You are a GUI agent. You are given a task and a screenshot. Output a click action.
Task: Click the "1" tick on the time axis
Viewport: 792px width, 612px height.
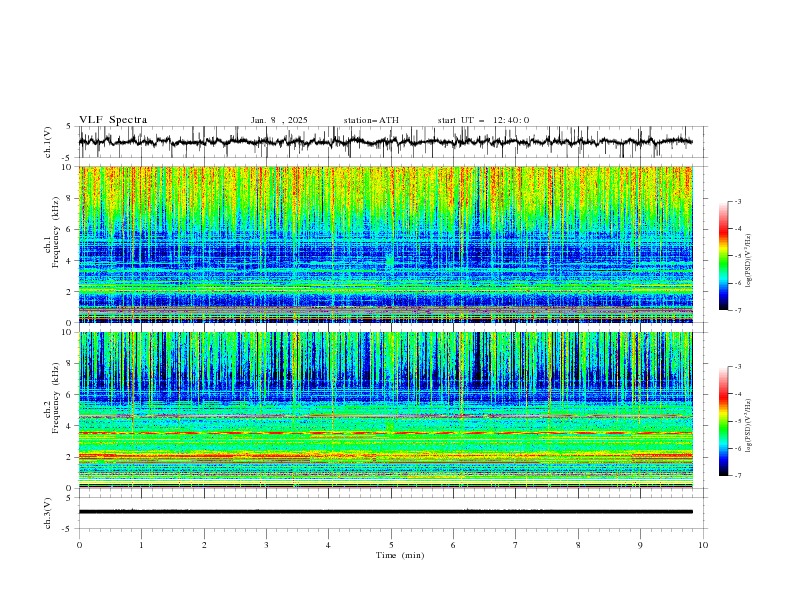141,545
